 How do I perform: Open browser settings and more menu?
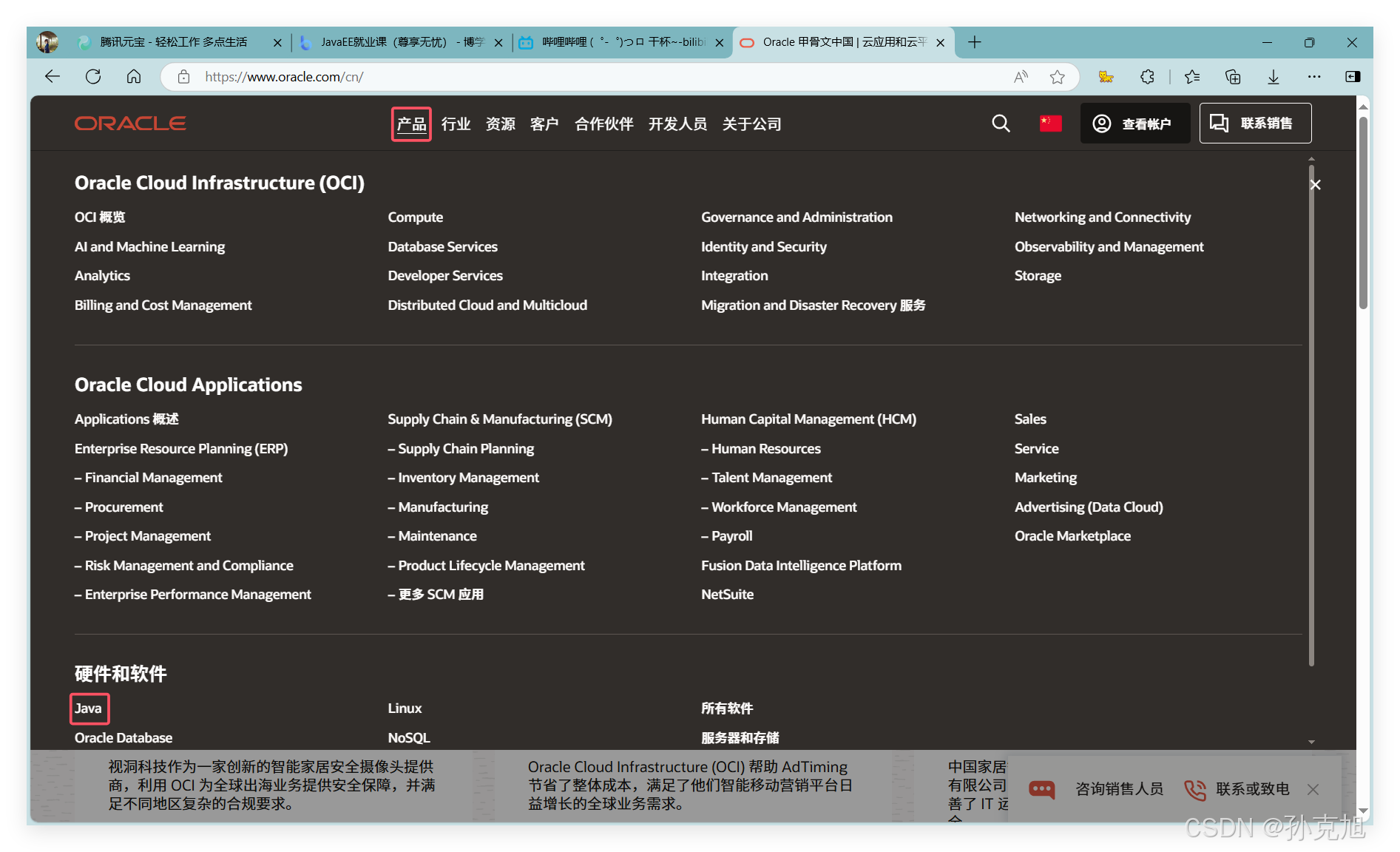1314,77
